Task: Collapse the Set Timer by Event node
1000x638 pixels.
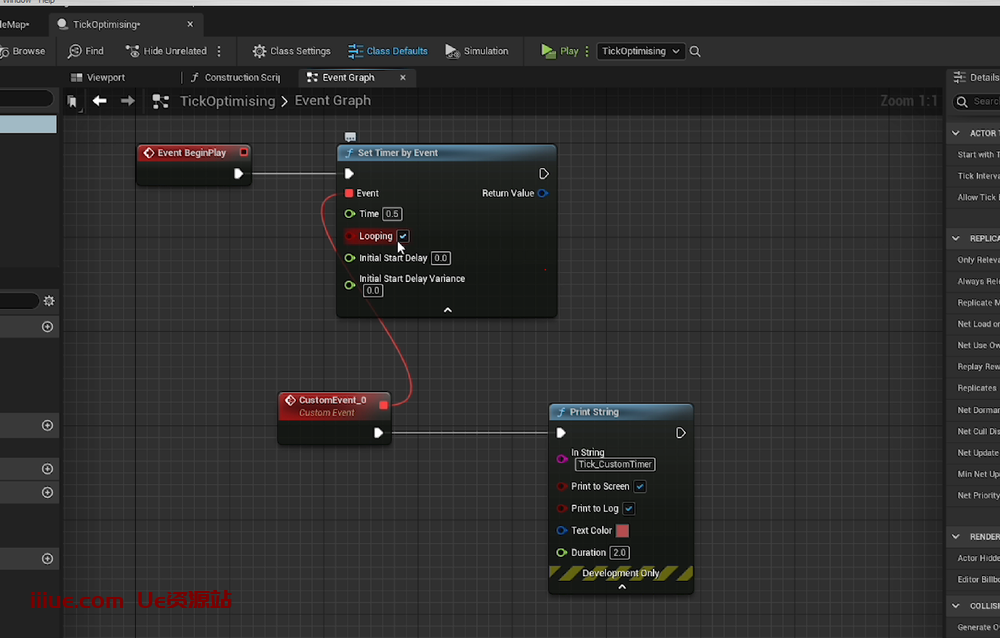Action: click(447, 310)
